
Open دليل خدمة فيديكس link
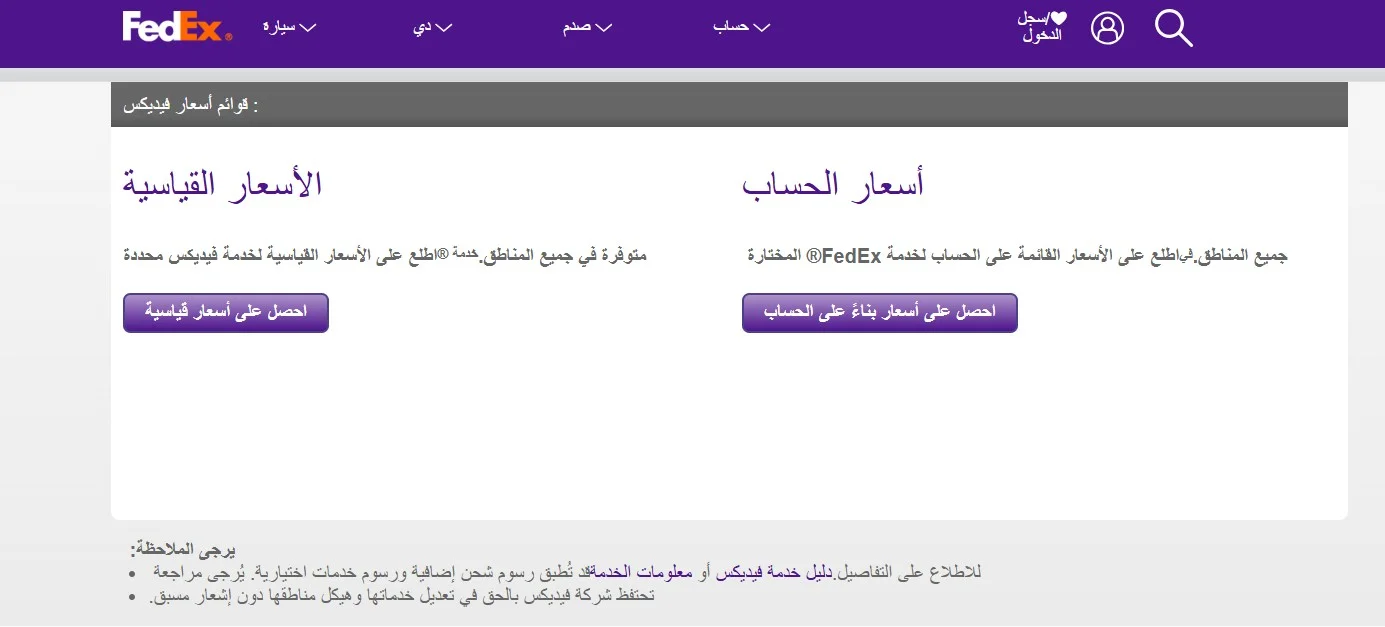point(776,573)
